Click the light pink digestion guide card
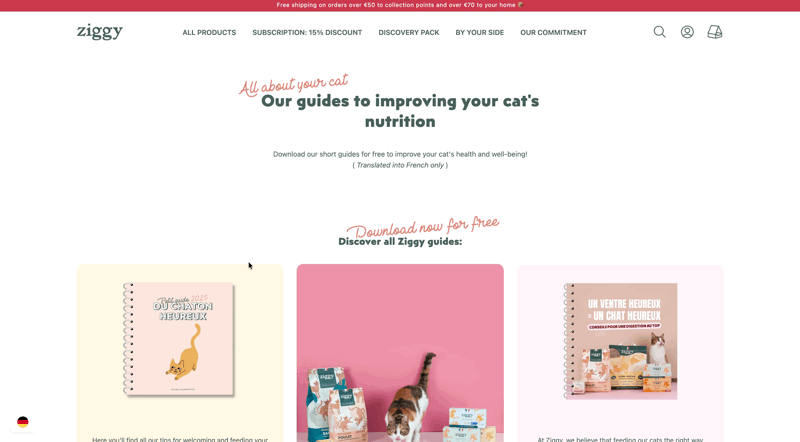 [x=620, y=353]
